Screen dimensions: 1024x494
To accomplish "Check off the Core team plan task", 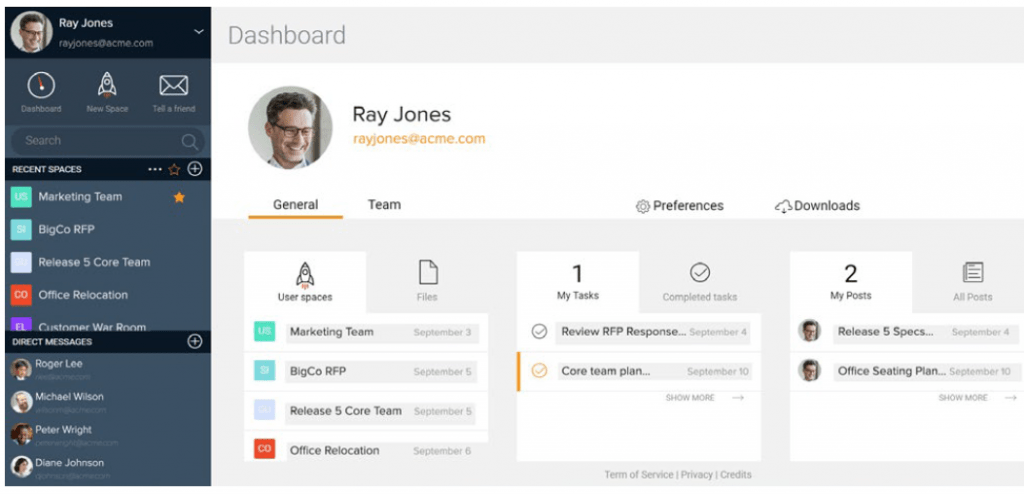I will (x=539, y=371).
